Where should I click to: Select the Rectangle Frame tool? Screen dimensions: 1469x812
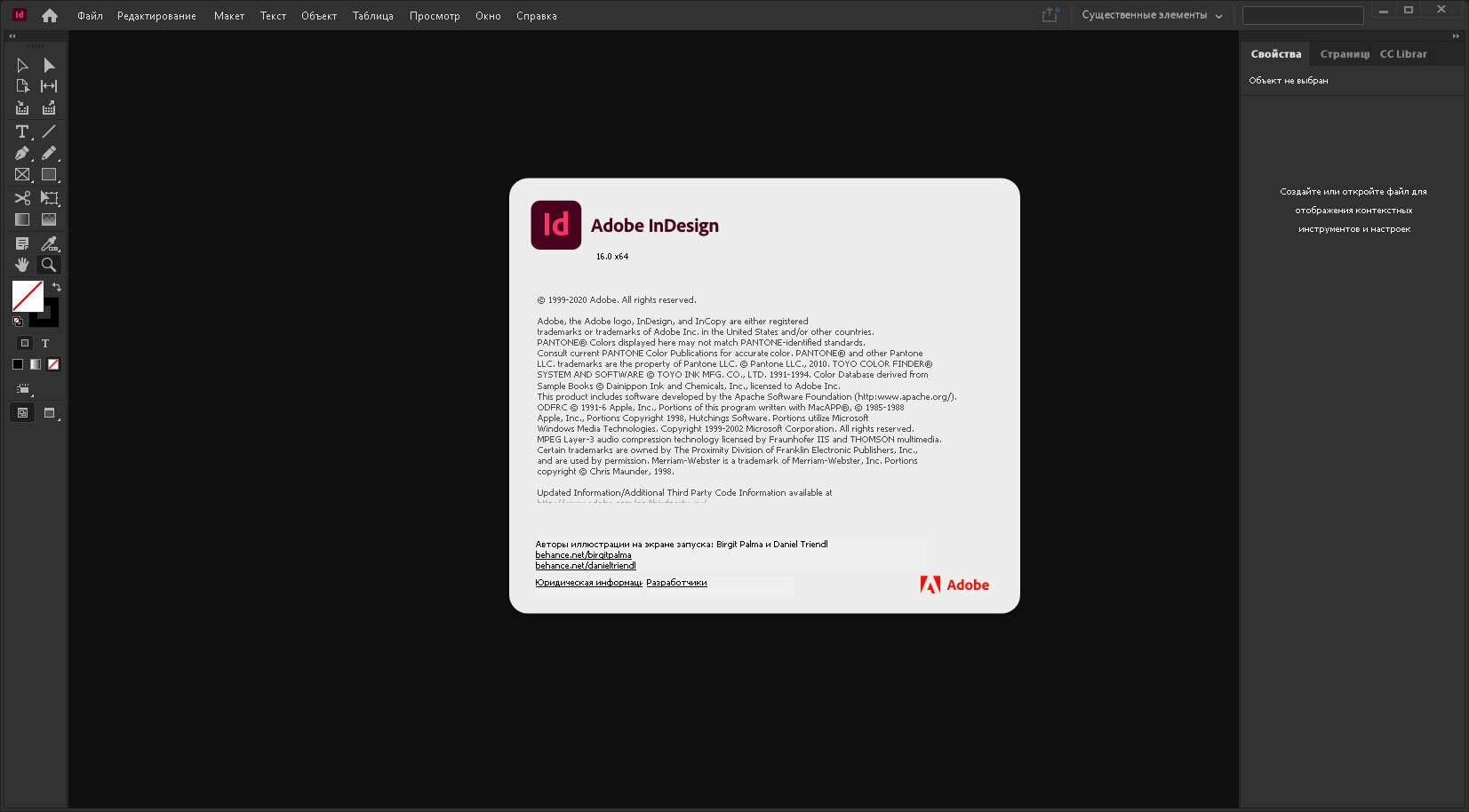click(x=22, y=175)
